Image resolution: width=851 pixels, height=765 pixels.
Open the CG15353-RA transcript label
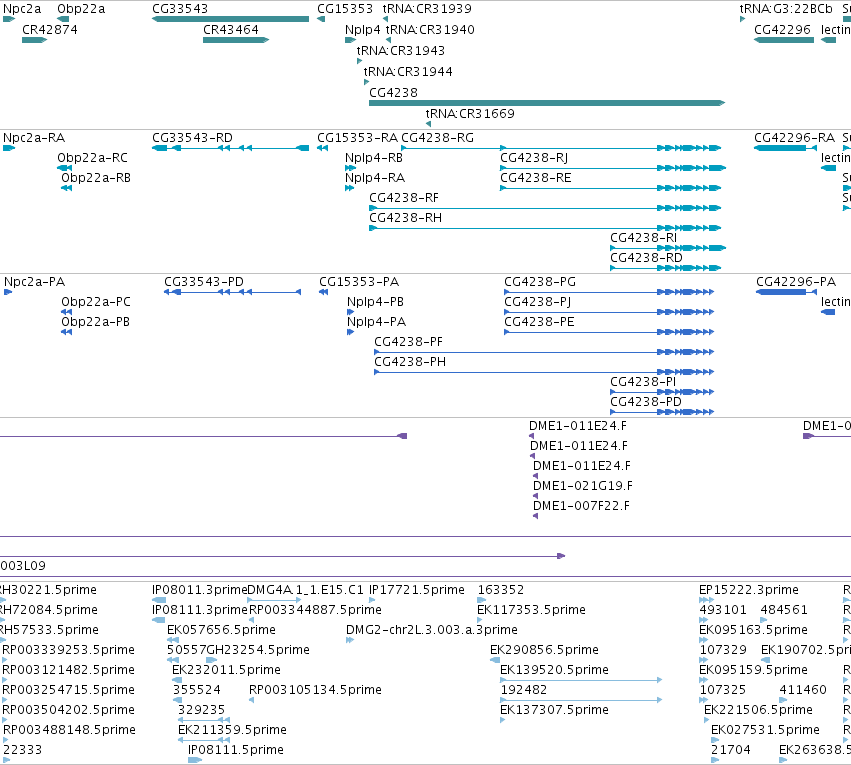pyautogui.click(x=357, y=138)
